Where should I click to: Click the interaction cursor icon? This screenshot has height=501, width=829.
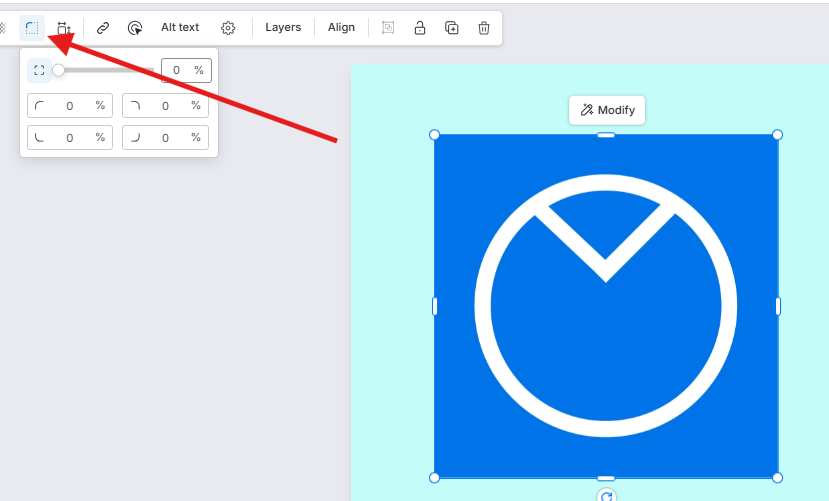click(x=135, y=28)
